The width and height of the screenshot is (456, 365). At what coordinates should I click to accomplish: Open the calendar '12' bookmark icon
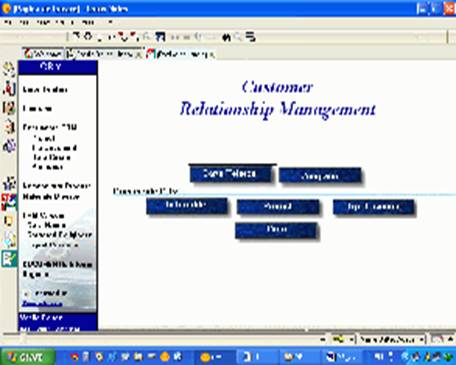point(9,107)
